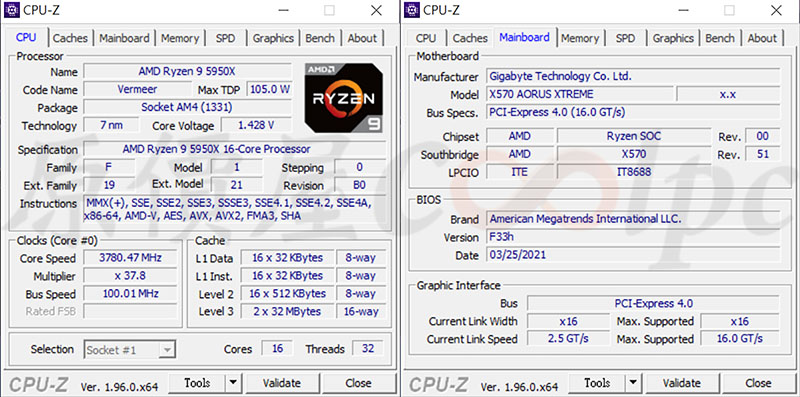Click the CPU-Z app icon in left window title bar

[x=12, y=10]
